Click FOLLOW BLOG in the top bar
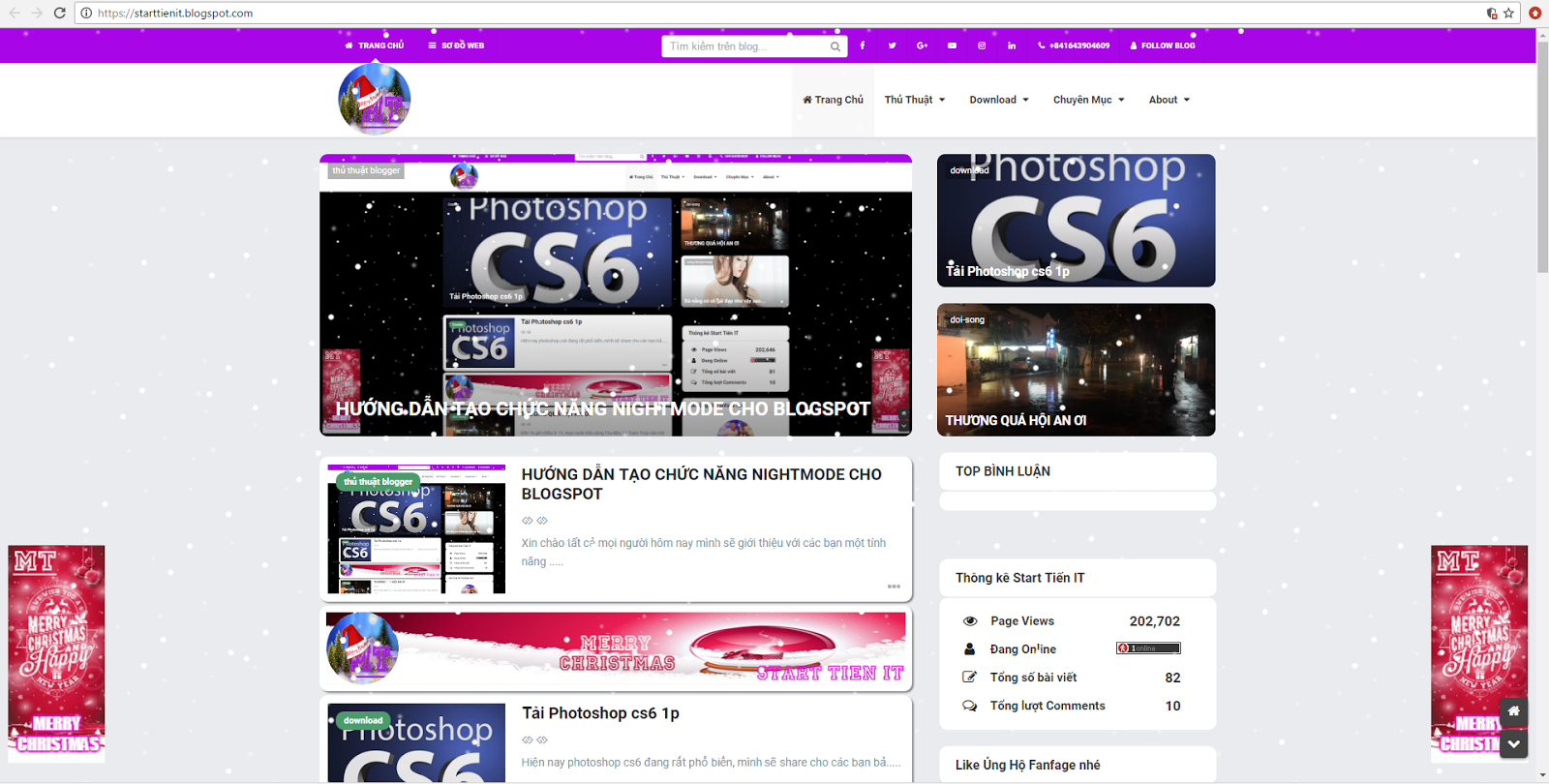 pyautogui.click(x=1163, y=45)
